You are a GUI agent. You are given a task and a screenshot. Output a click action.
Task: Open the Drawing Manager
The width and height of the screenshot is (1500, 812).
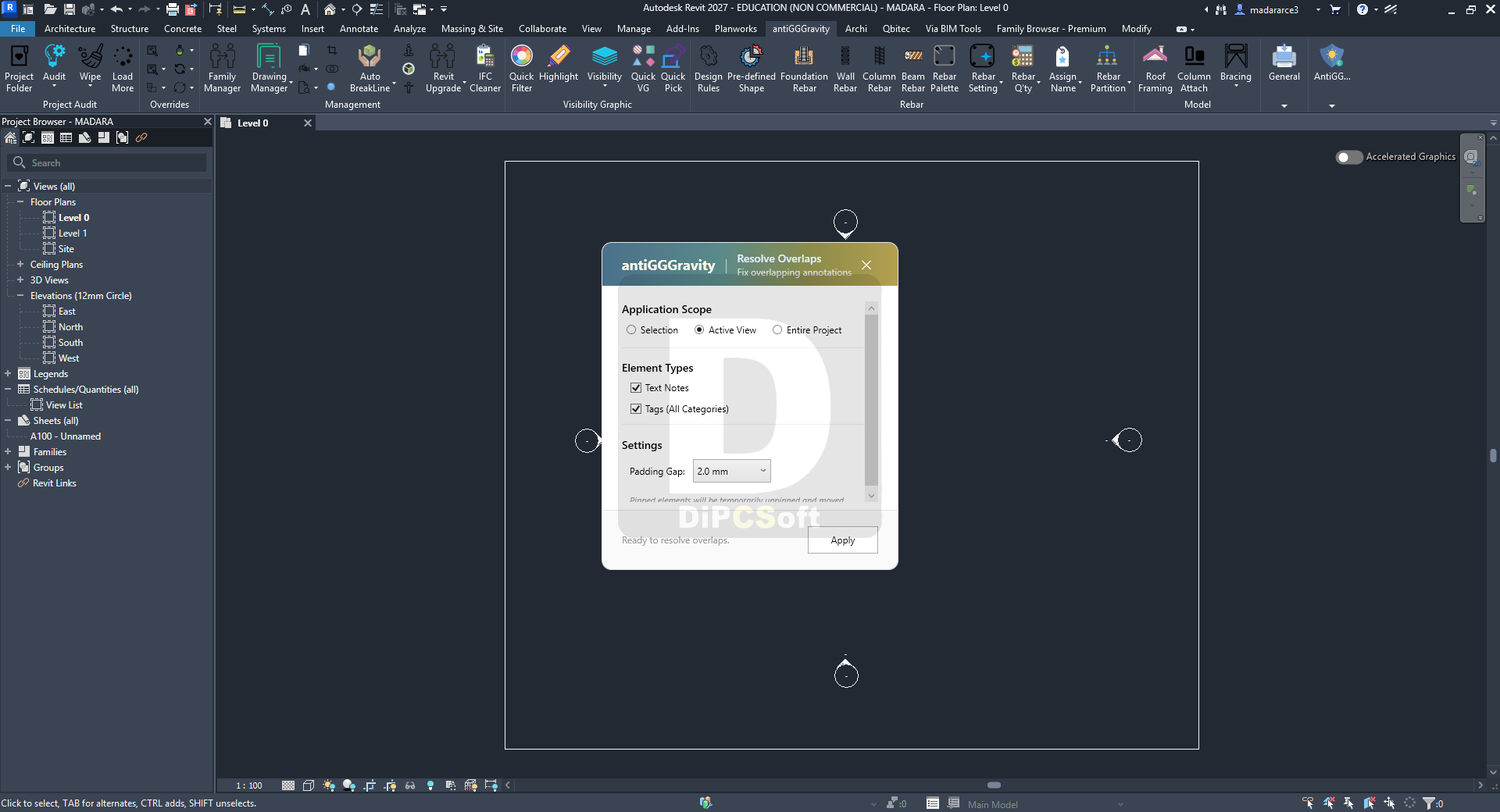point(270,69)
